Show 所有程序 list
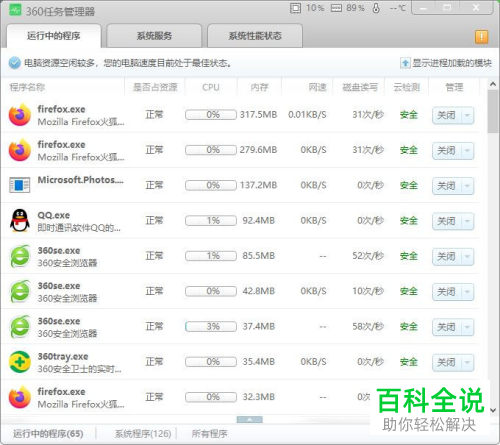The height and width of the screenshot is (445, 500). [x=209, y=434]
